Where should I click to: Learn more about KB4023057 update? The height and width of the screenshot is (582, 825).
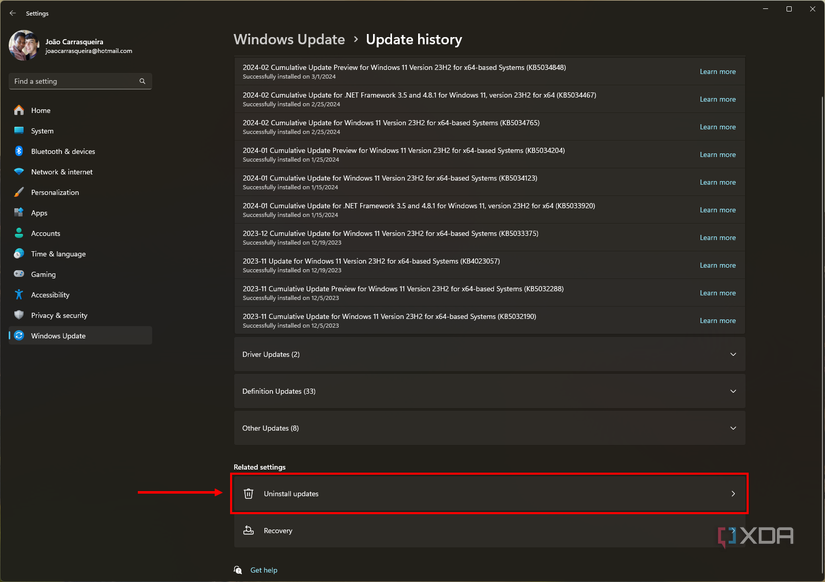717,266
